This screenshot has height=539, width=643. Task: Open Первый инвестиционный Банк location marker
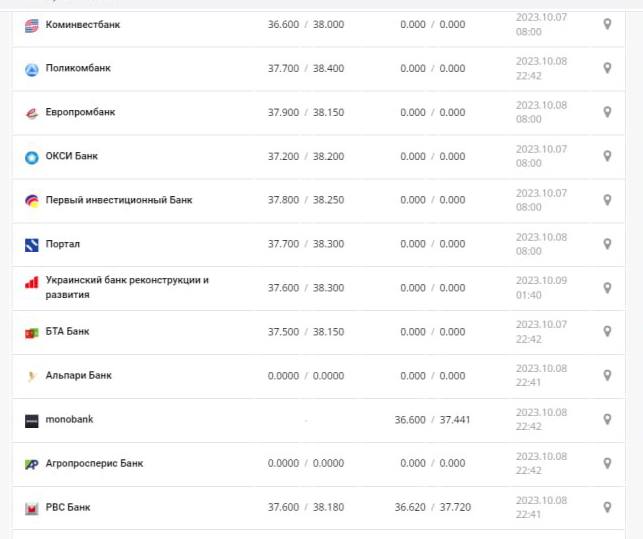[607, 200]
